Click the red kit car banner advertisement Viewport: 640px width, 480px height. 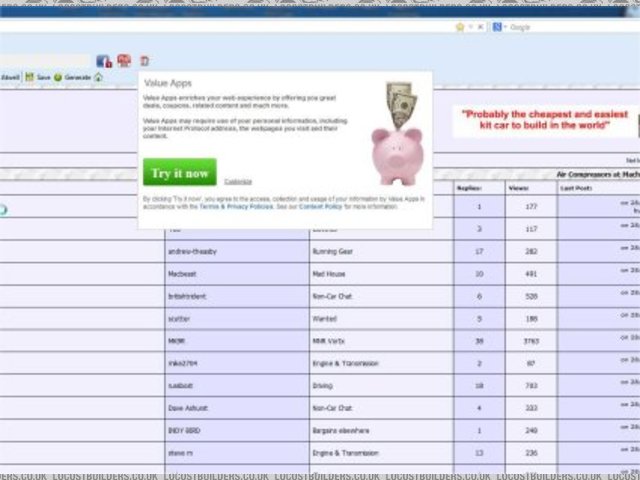(x=548, y=121)
